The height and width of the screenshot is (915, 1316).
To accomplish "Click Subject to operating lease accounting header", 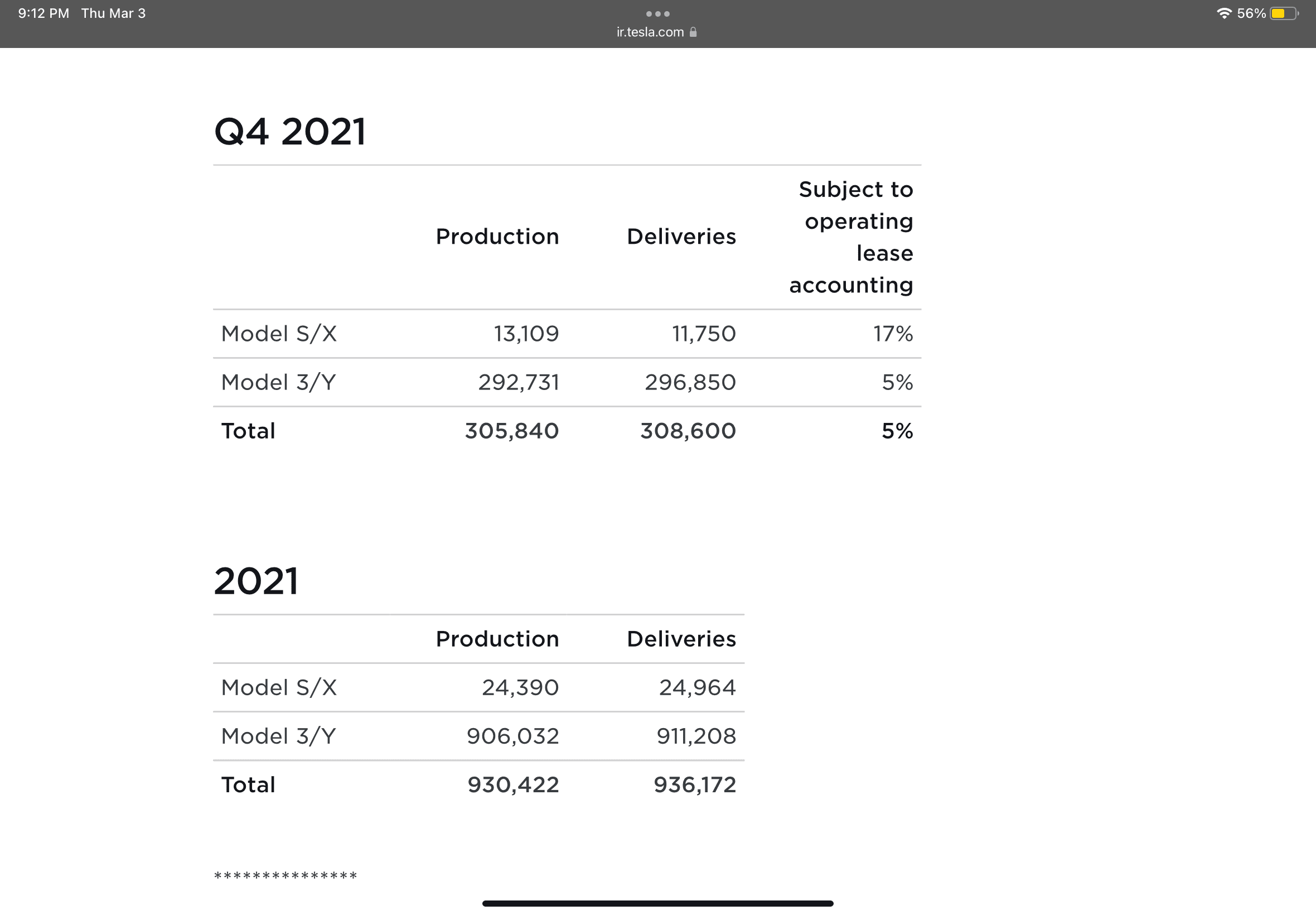I will coord(851,237).
